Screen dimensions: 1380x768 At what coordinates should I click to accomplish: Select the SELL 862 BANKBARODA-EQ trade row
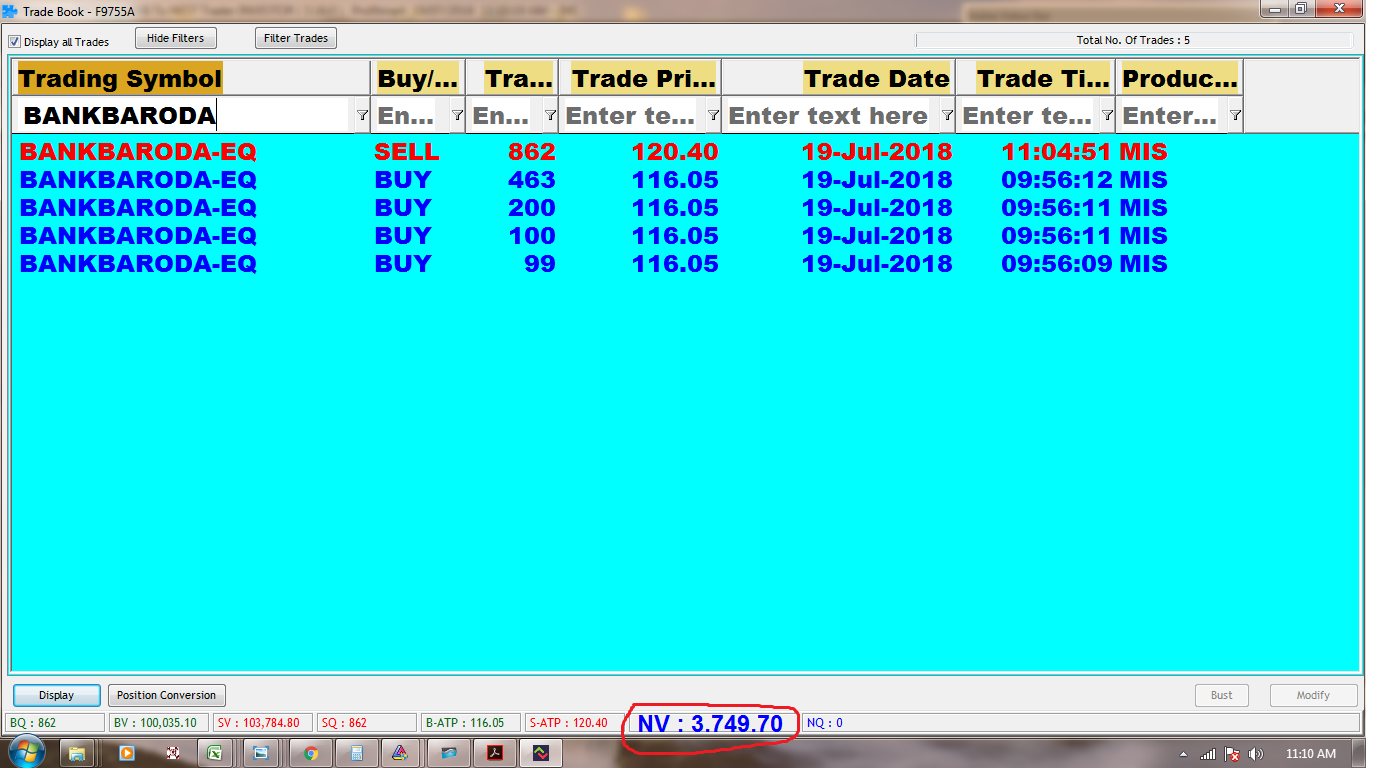[685, 152]
